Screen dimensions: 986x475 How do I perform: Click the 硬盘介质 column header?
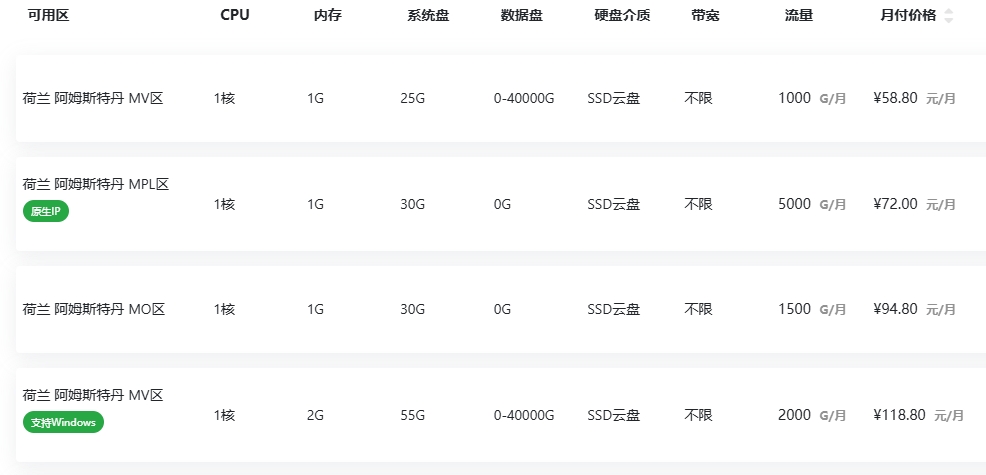click(x=622, y=15)
